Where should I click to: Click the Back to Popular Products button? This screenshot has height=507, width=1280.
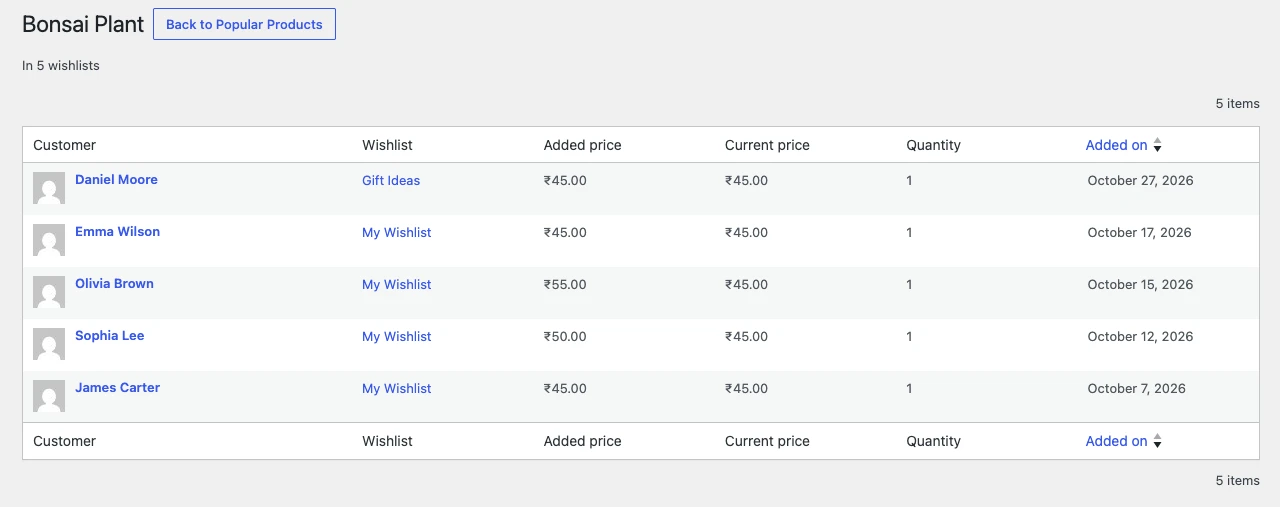click(x=244, y=24)
